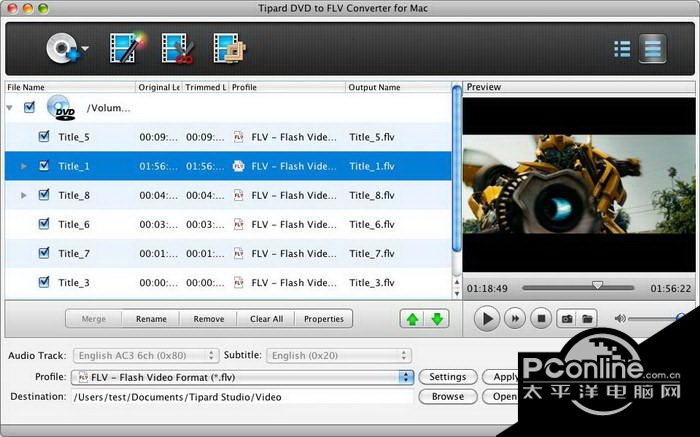The width and height of the screenshot is (700, 437).
Task: Click the Profile column header
Action: click(x=287, y=87)
